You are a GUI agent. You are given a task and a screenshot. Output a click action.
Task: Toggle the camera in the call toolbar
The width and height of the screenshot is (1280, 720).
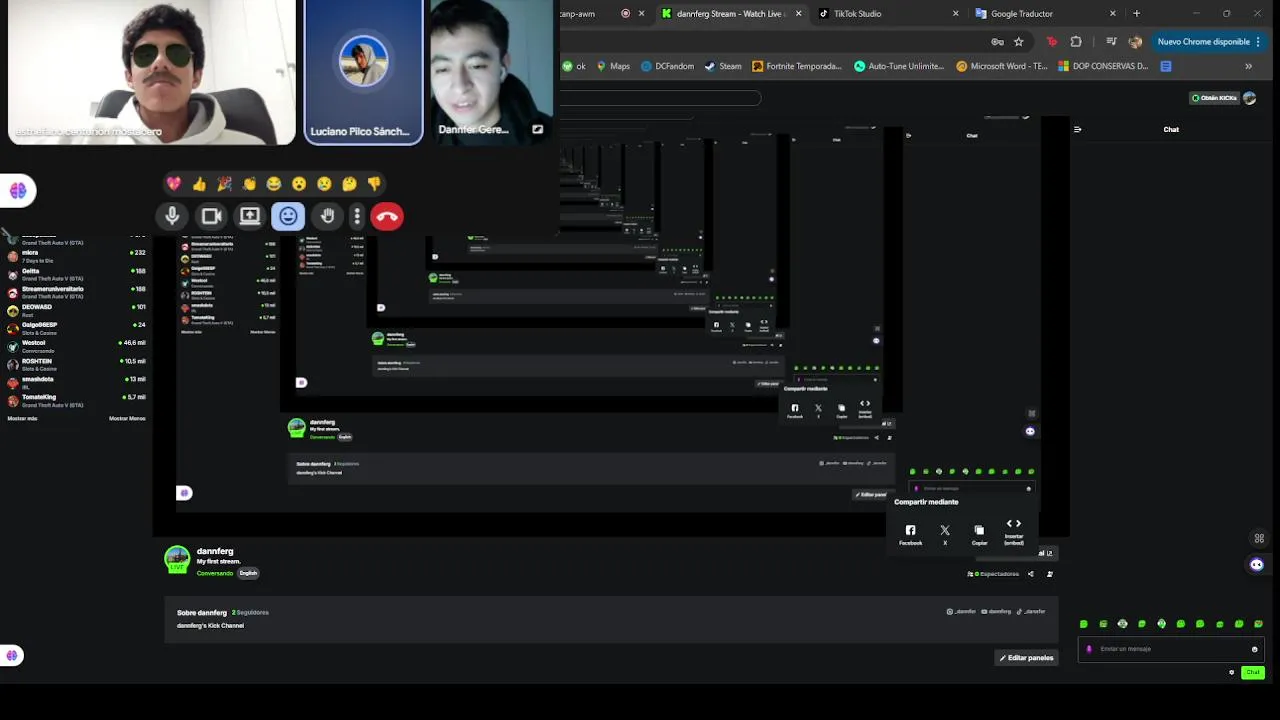click(x=211, y=216)
